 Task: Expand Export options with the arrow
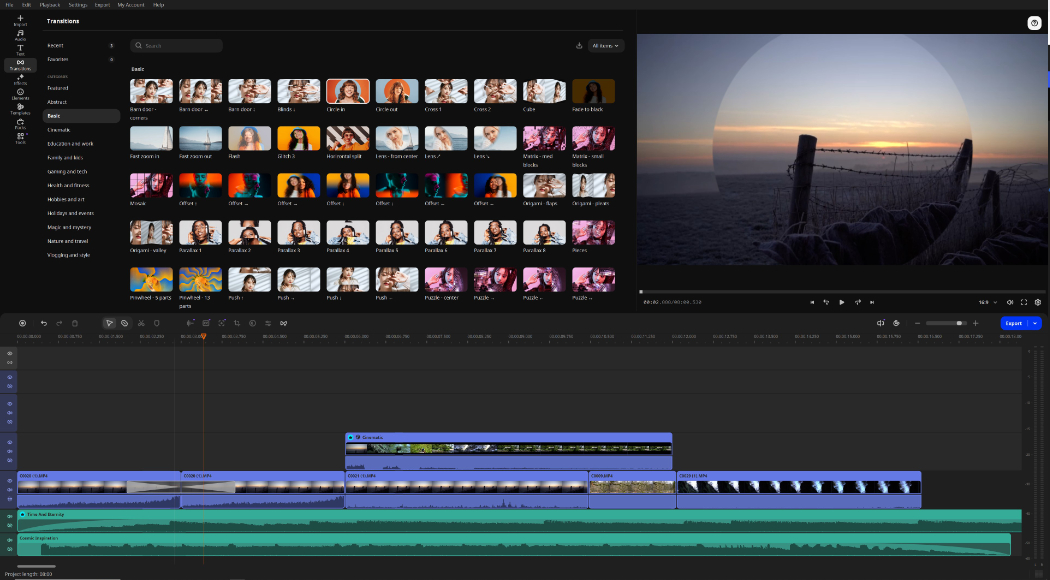pos(1035,323)
